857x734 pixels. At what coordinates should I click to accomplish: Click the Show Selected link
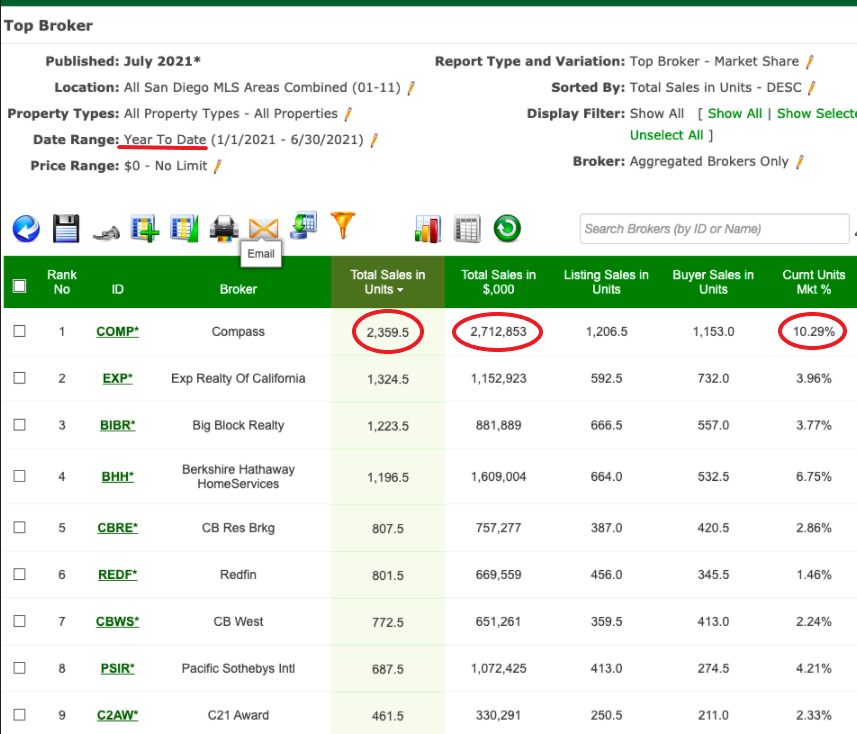click(x=817, y=114)
